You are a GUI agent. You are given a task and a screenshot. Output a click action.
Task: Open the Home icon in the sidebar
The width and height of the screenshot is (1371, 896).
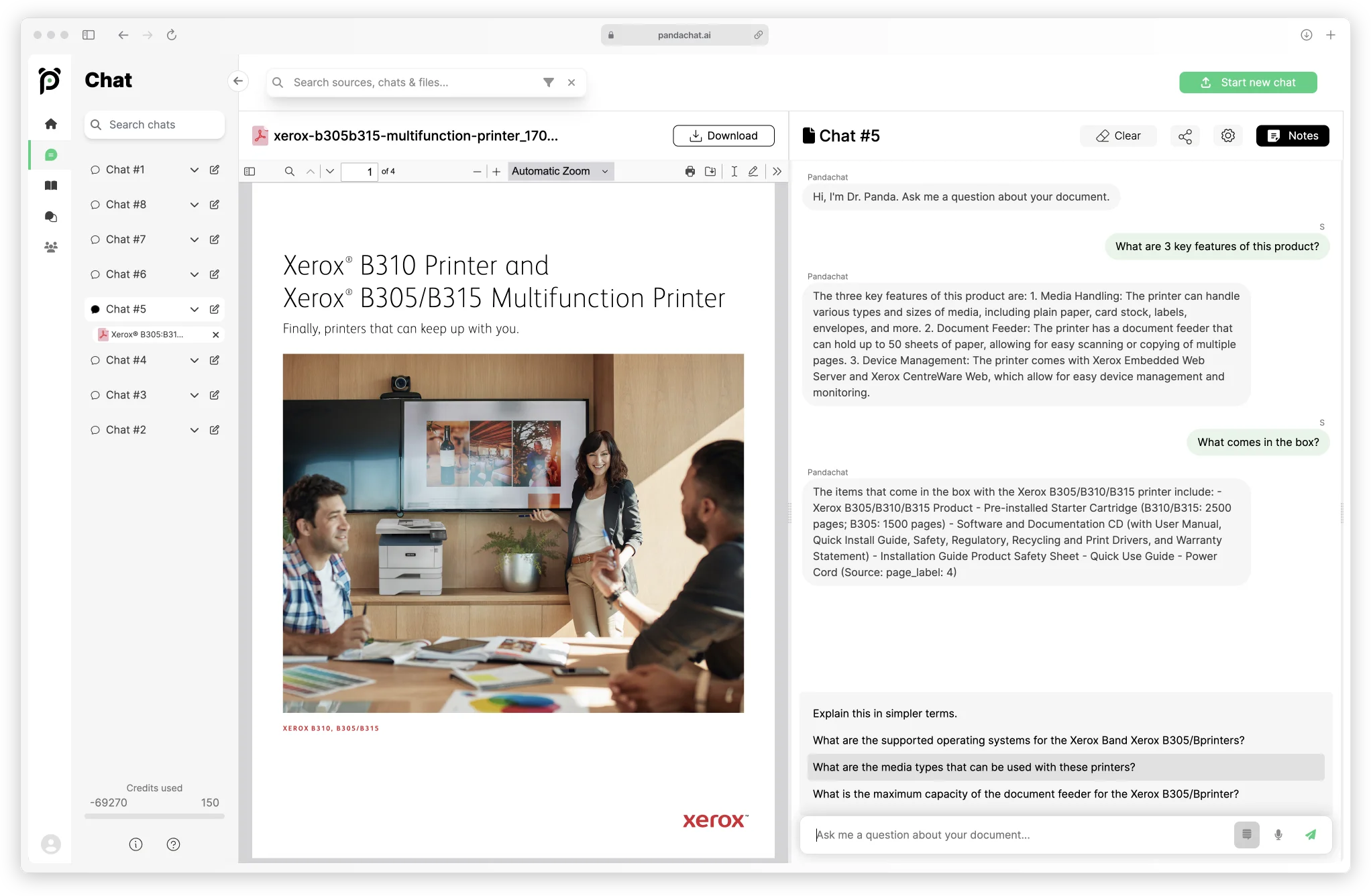point(51,124)
